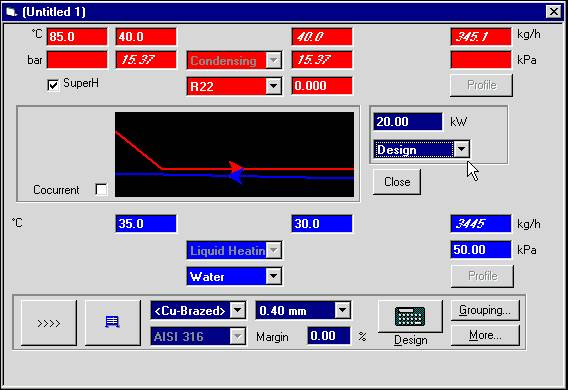
Task: Click the 85.0 inlet temperature field
Action: pos(77,37)
